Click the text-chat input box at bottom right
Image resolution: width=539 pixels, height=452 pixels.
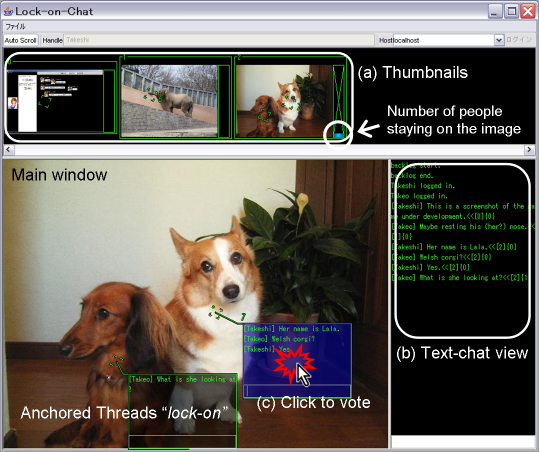[463, 441]
